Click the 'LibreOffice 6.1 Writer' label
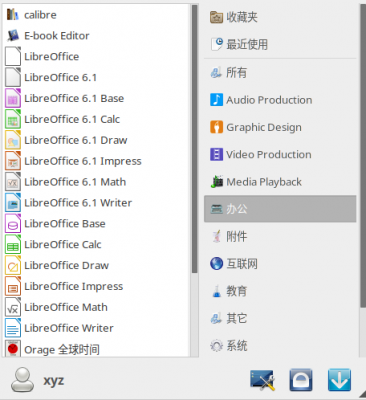 78,203
